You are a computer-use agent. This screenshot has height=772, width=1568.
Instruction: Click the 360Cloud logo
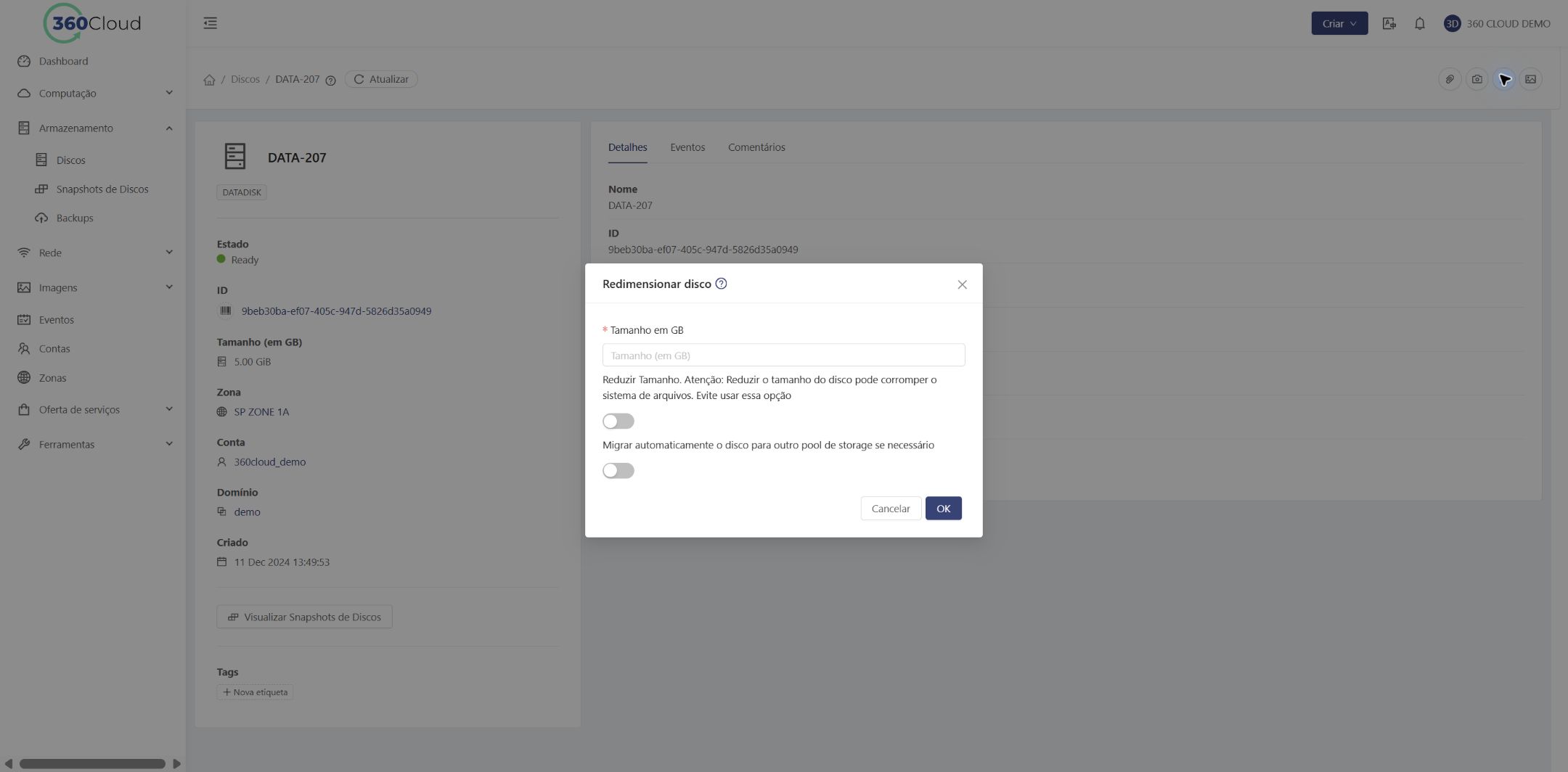(x=92, y=23)
